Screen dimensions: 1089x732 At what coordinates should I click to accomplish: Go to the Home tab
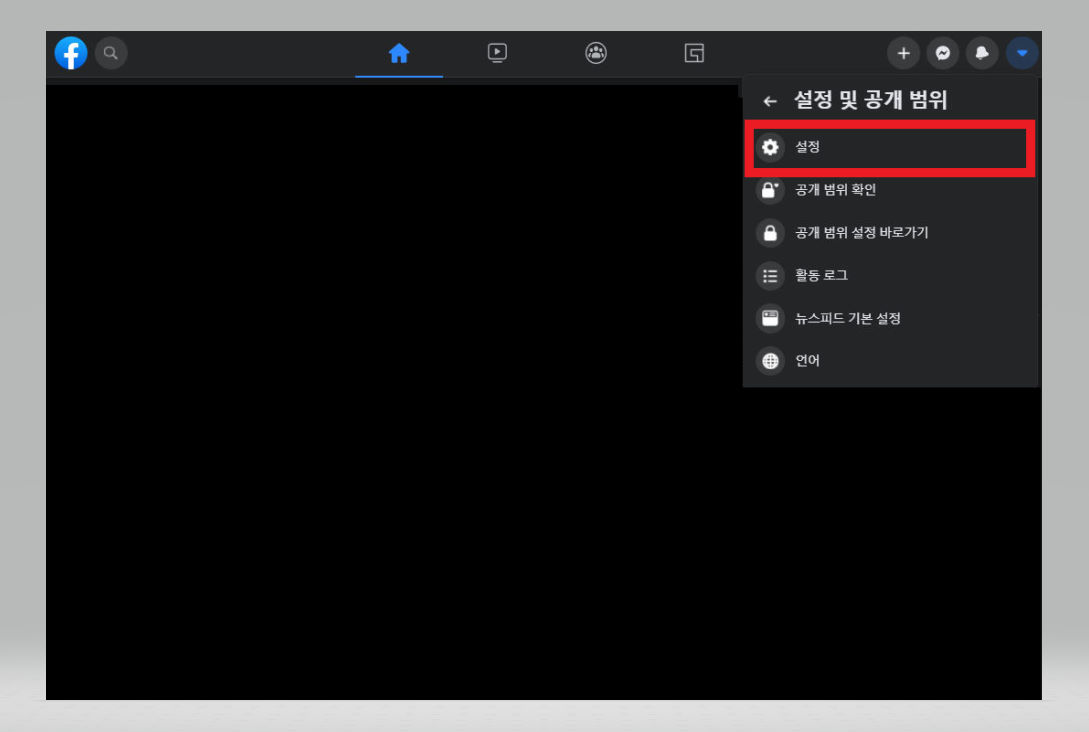(399, 53)
